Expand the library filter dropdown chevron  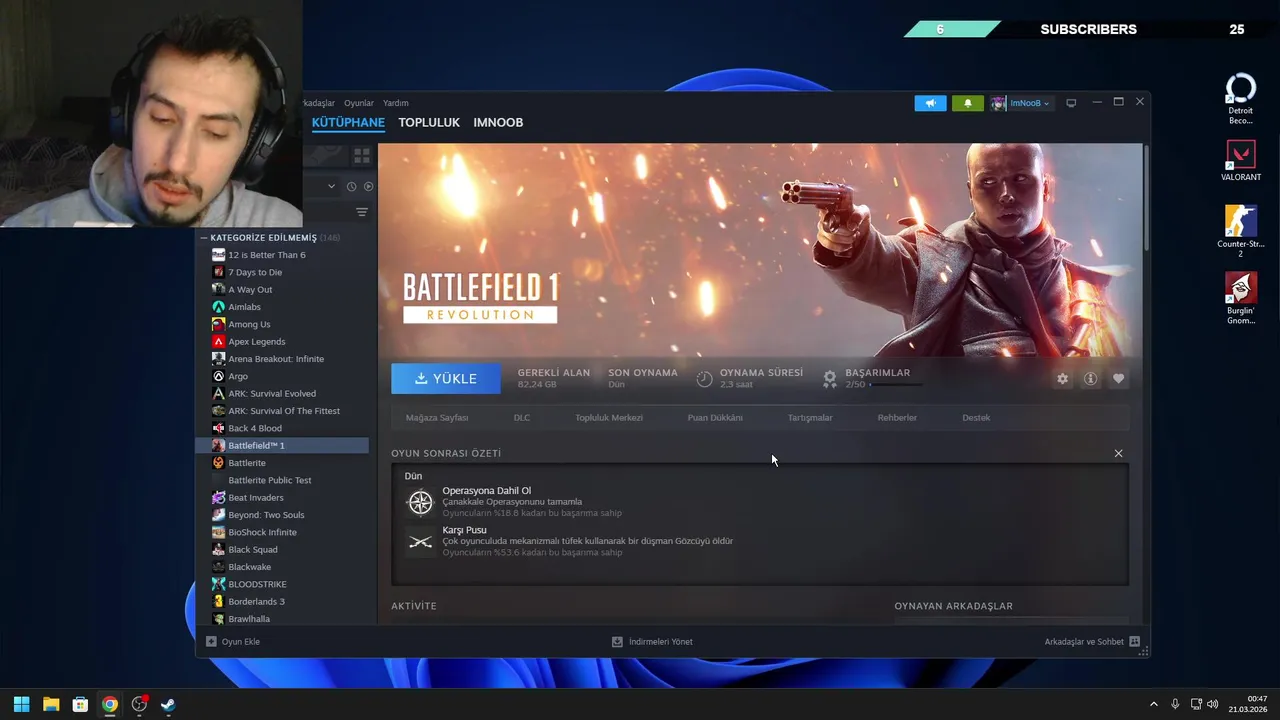pyautogui.click(x=331, y=186)
